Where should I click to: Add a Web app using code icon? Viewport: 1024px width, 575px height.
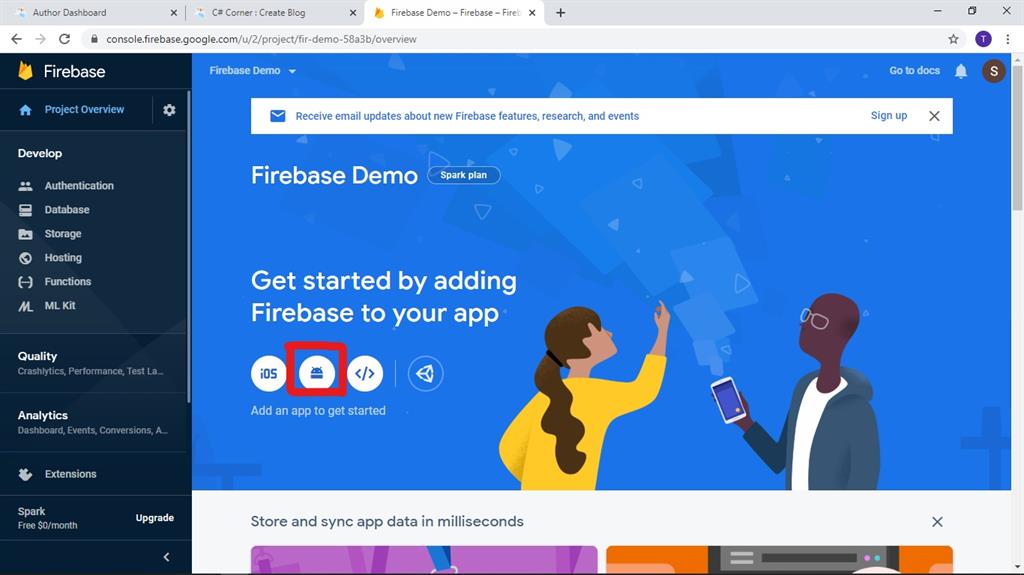[x=364, y=374]
